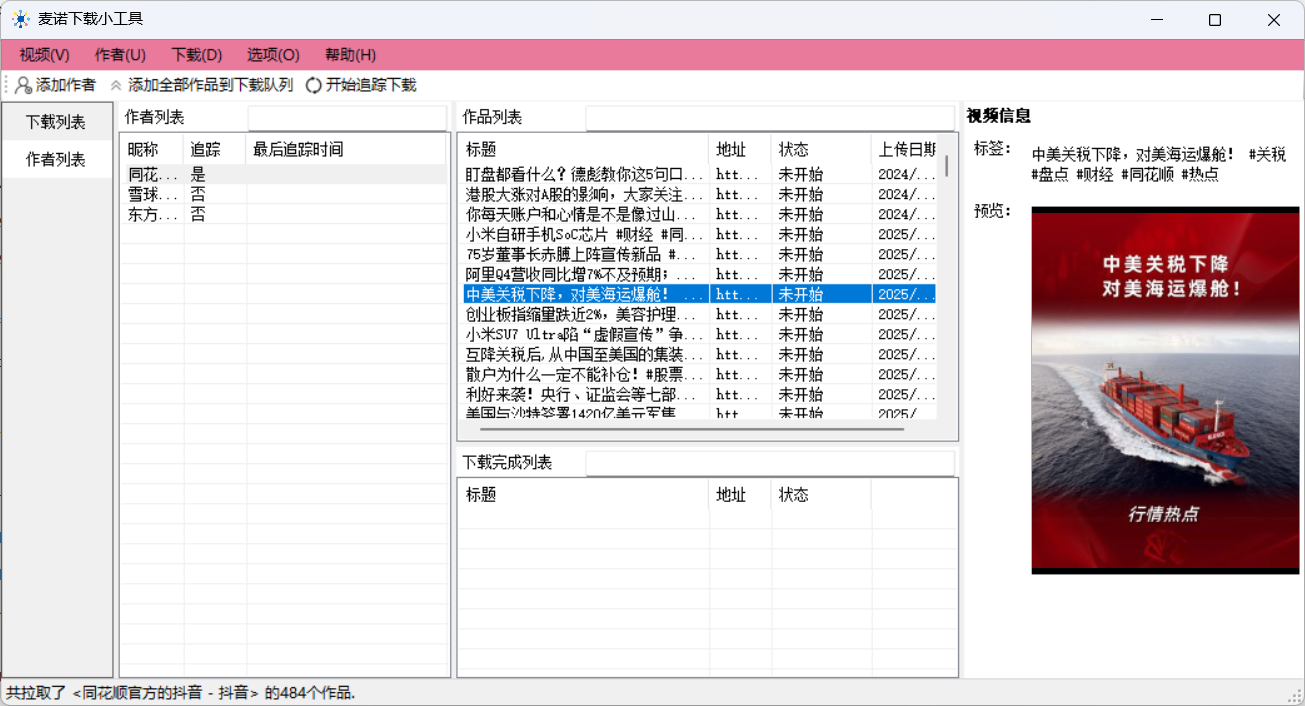Select author row 雪球...
The width and height of the screenshot is (1305, 706).
point(283,194)
